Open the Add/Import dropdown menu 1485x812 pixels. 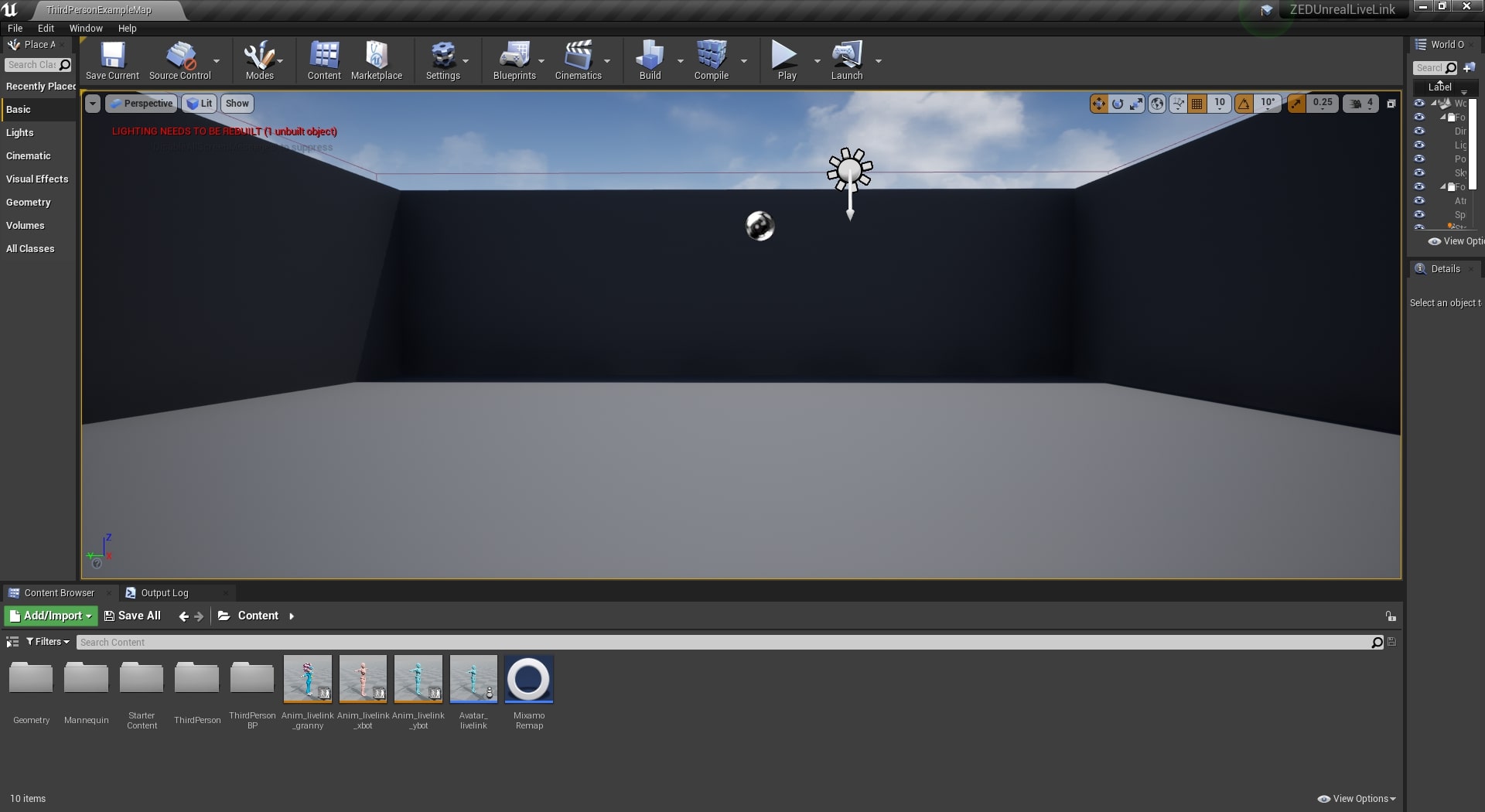51,616
